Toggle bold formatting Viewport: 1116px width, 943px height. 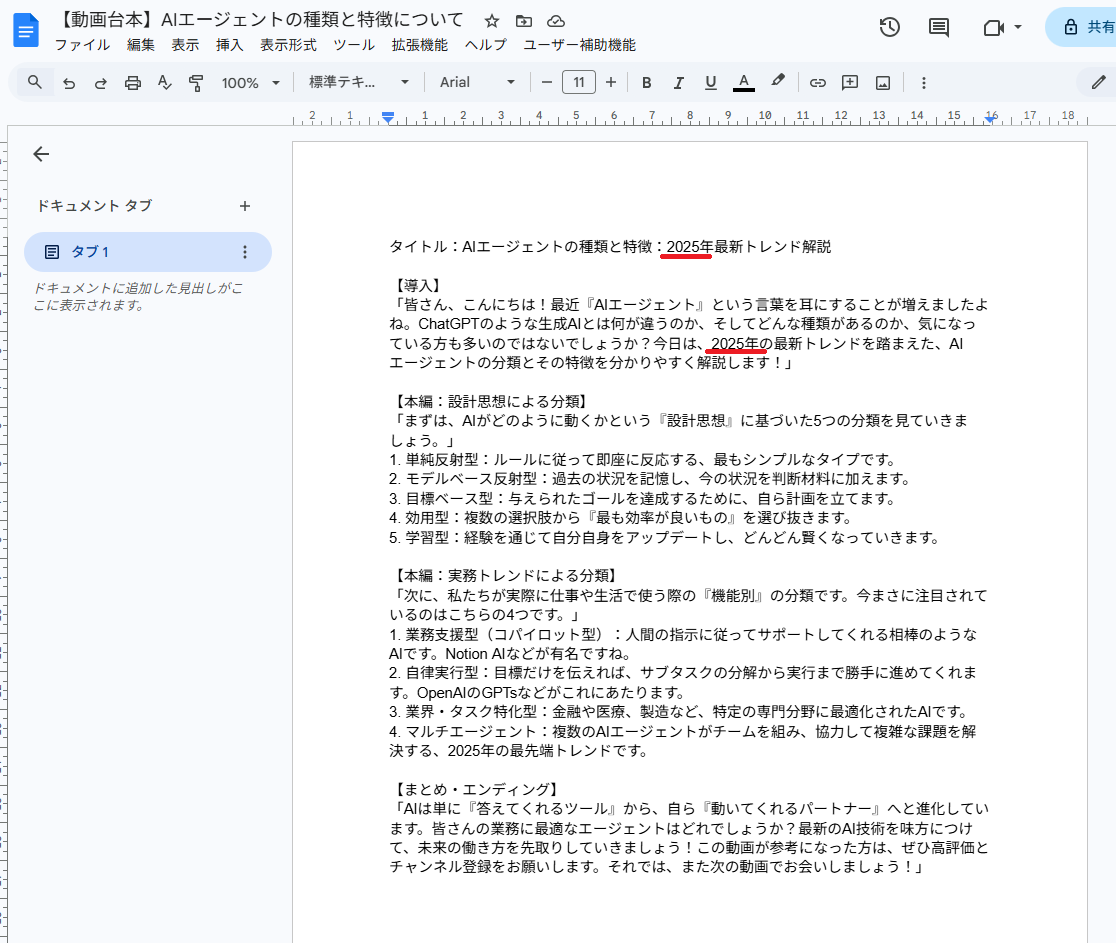click(646, 83)
